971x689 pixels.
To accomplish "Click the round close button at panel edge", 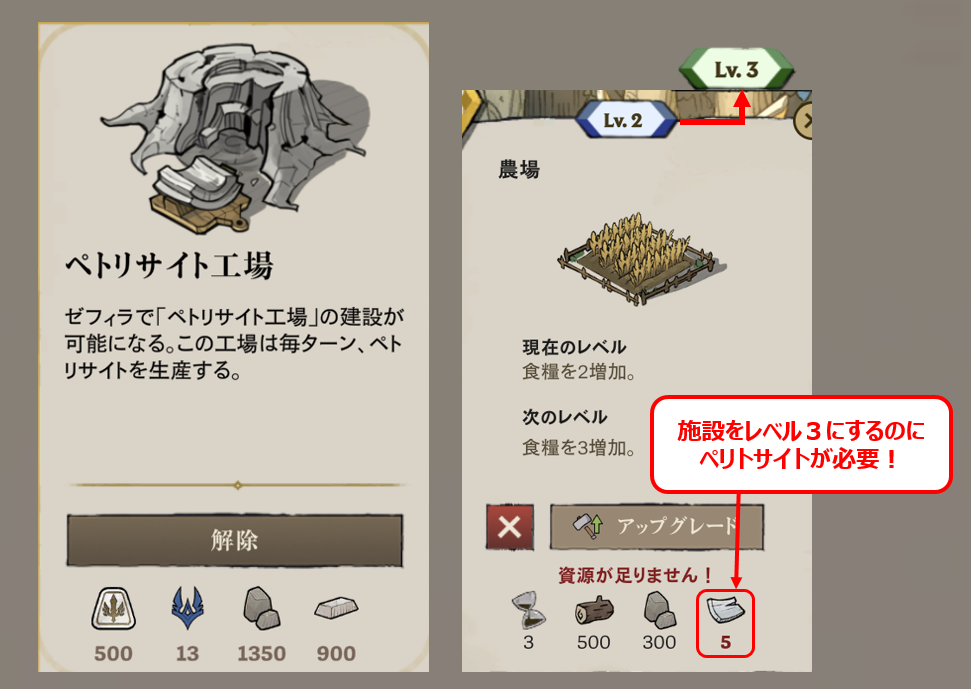I will click(803, 121).
